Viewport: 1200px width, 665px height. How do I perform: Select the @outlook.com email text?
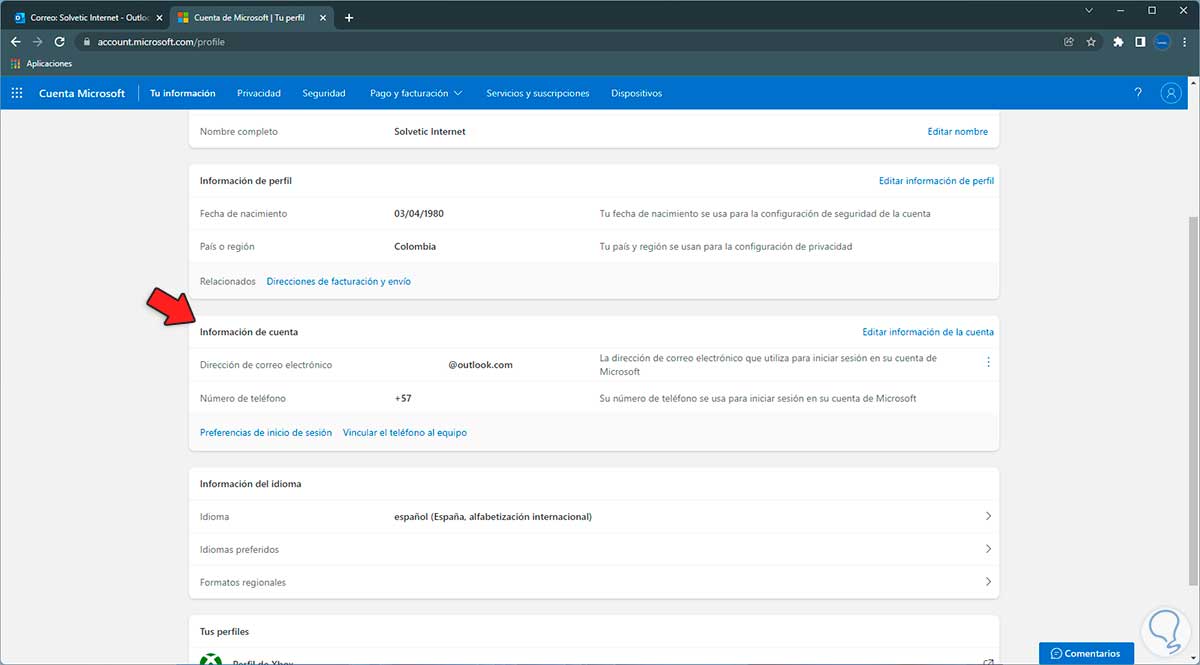click(x=481, y=364)
